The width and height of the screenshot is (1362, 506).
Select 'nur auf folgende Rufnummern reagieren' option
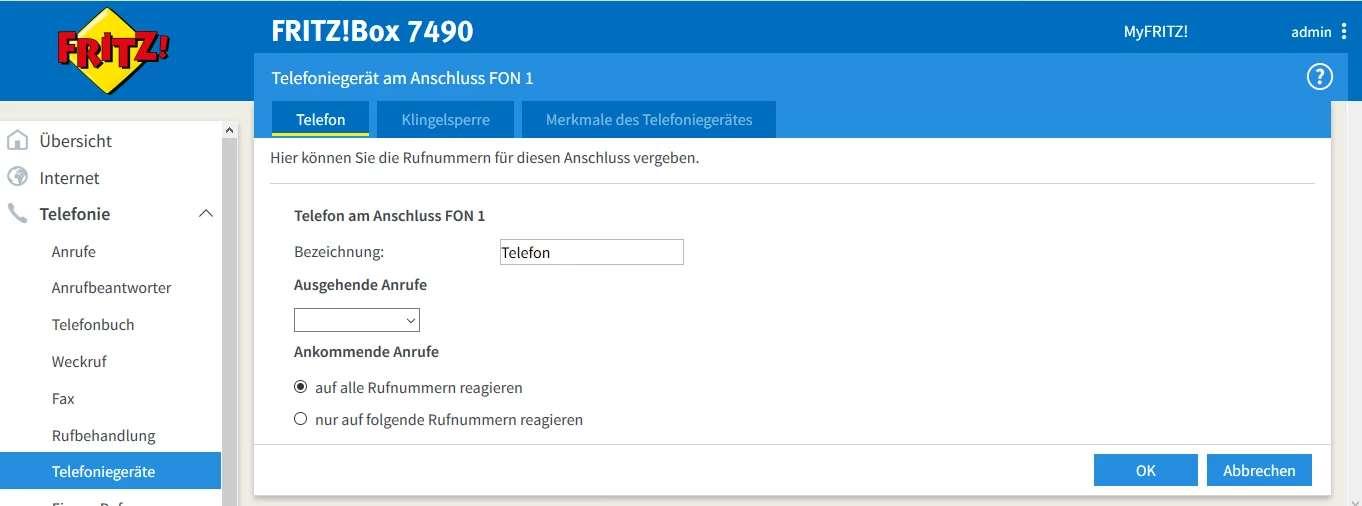pyautogui.click(x=301, y=420)
